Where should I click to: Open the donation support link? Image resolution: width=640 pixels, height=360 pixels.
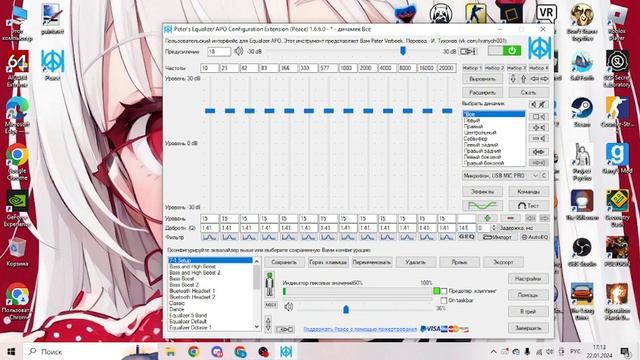360,329
